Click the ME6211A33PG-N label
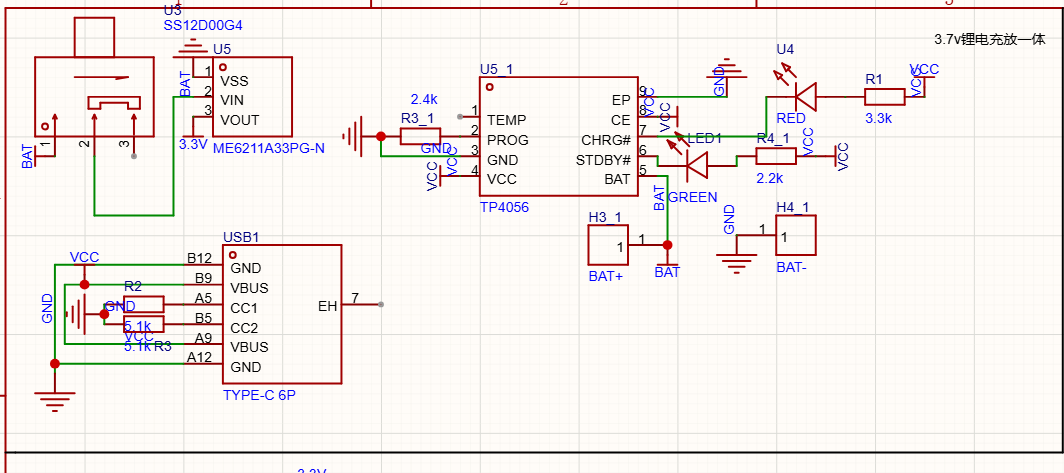The height and width of the screenshot is (473, 1064). coord(269,148)
